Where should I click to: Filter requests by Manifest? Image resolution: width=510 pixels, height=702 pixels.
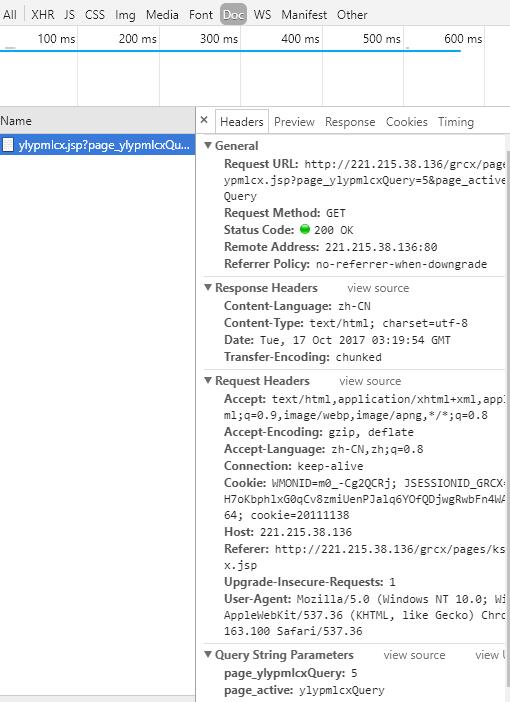pyautogui.click(x=304, y=15)
